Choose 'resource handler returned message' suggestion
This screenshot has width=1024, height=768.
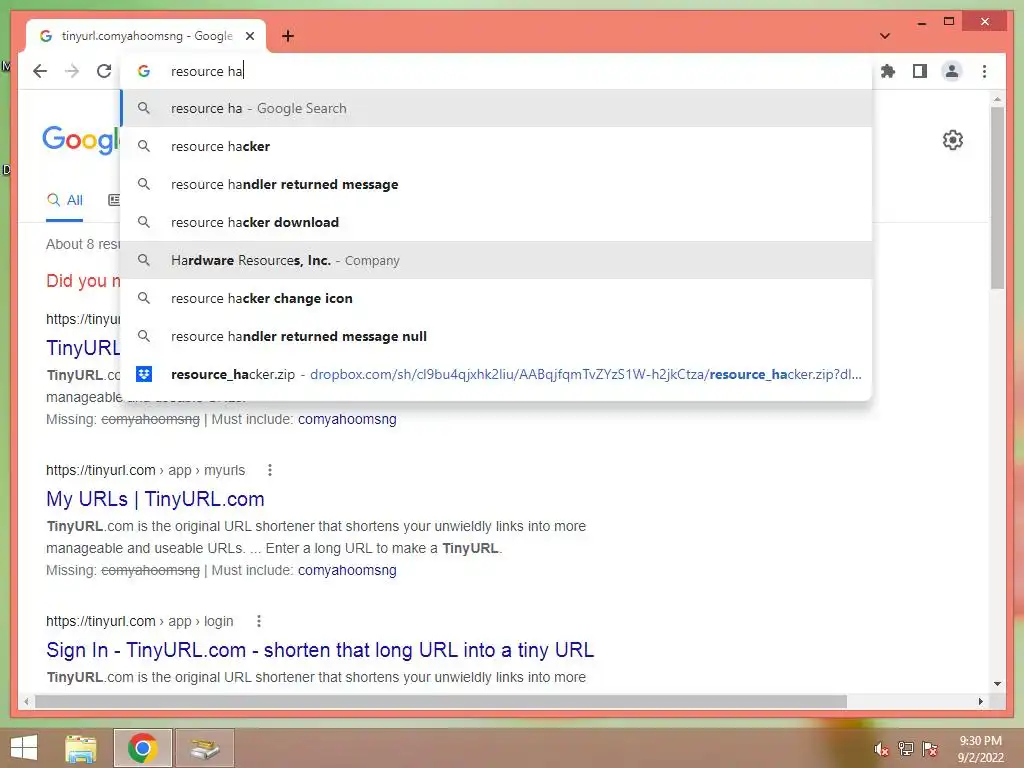pos(496,184)
